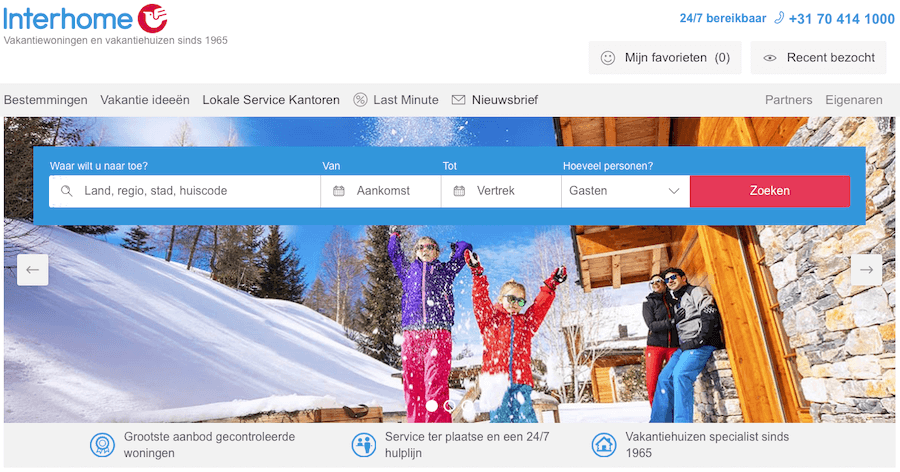Open Lokale Service Kantoren menu item
Viewport: 900px width, 472px height.
[x=271, y=100]
